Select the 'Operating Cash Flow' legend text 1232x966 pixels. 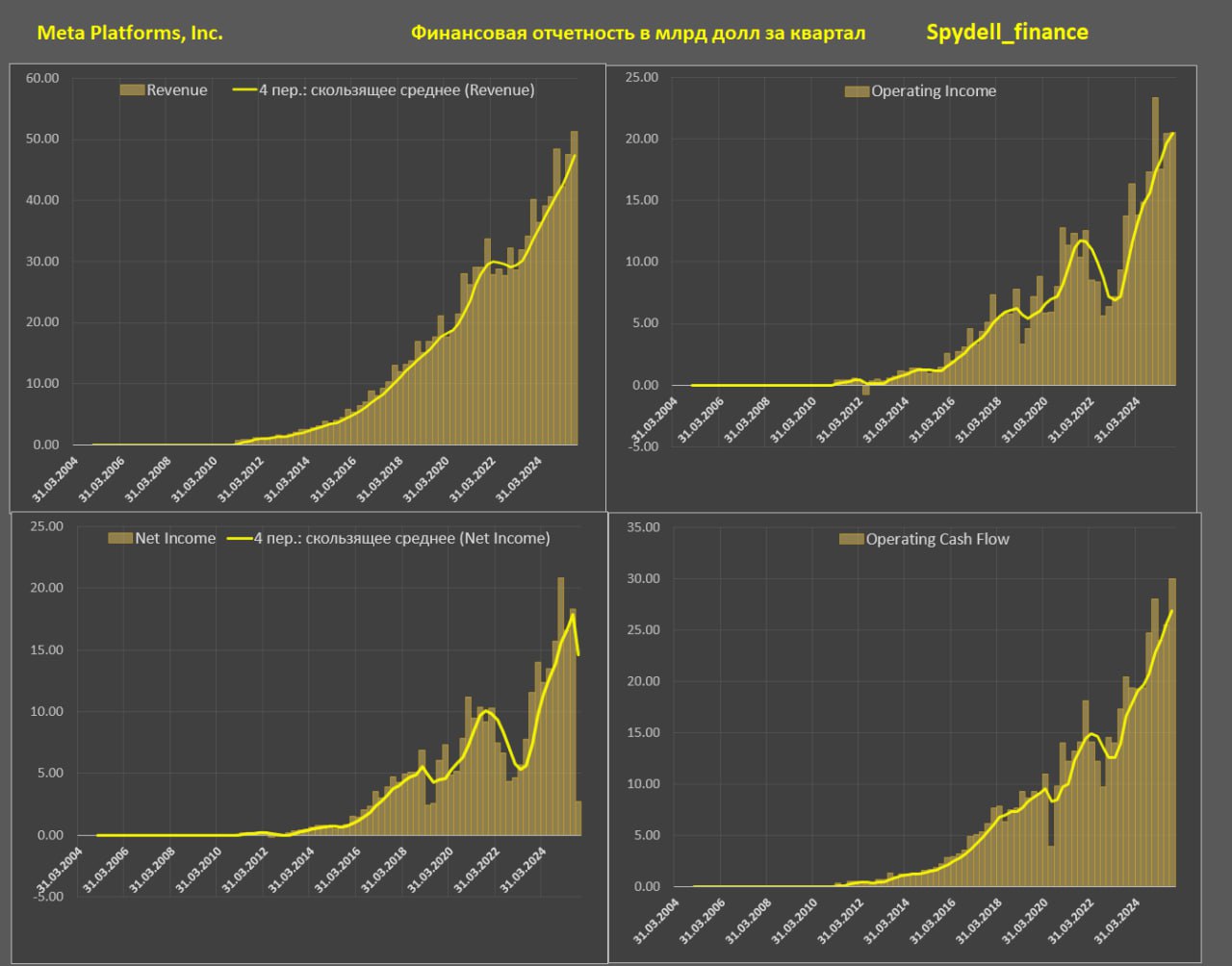pyautogui.click(x=937, y=540)
